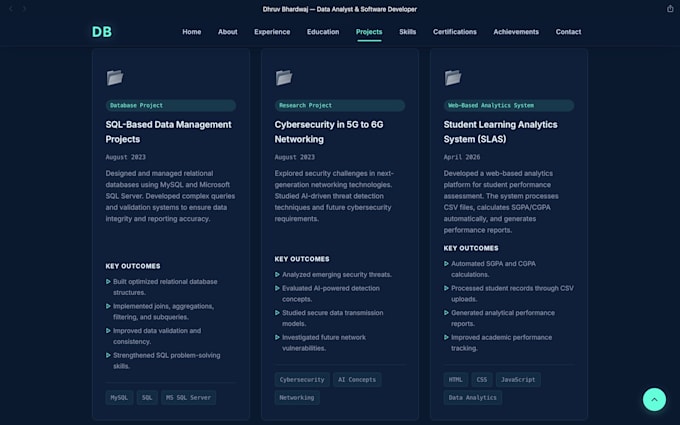Click the KEY OUTCOMES heading on the Student Learning card

(x=471, y=248)
